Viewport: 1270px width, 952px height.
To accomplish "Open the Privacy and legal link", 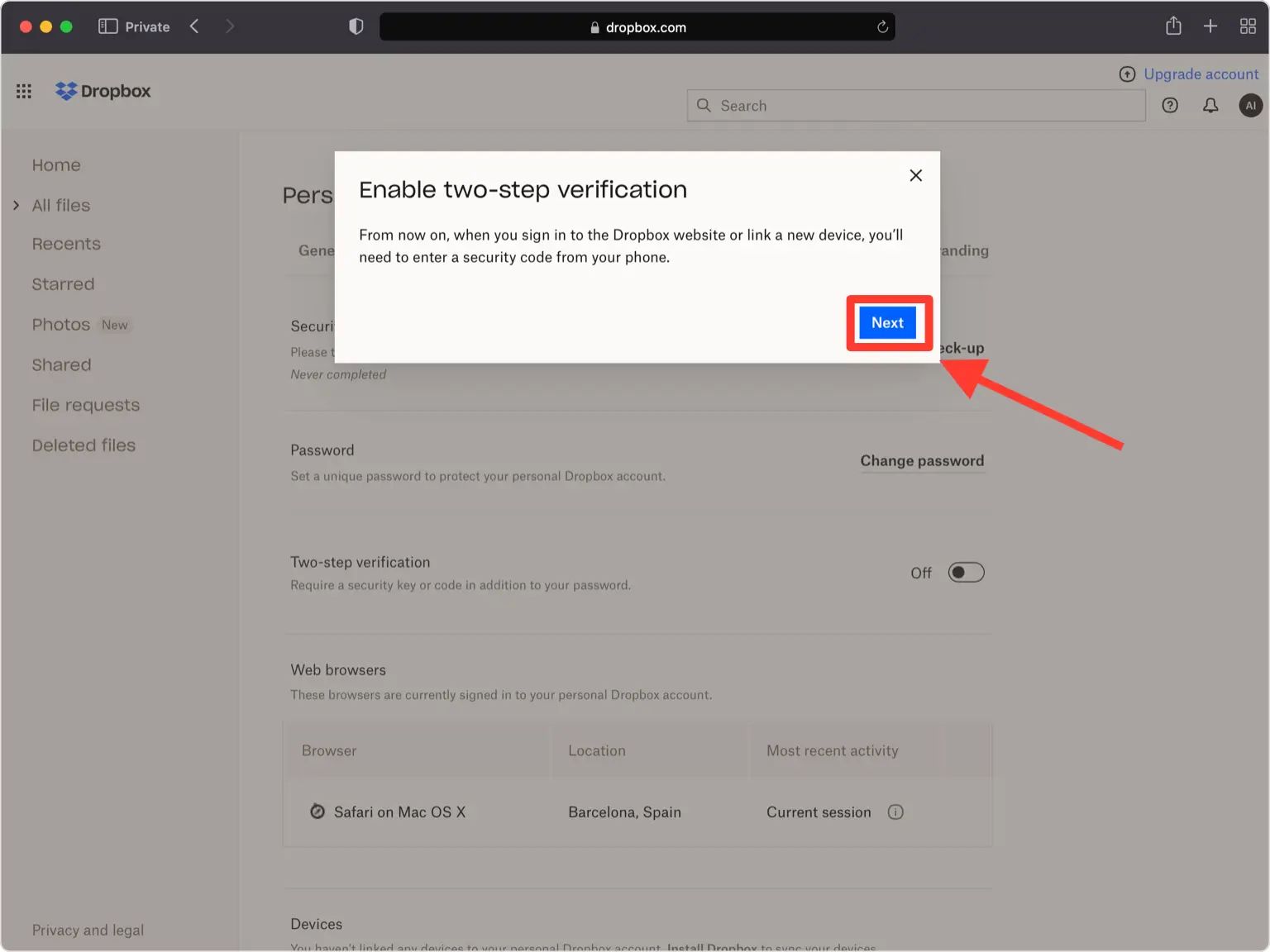I will (x=88, y=930).
